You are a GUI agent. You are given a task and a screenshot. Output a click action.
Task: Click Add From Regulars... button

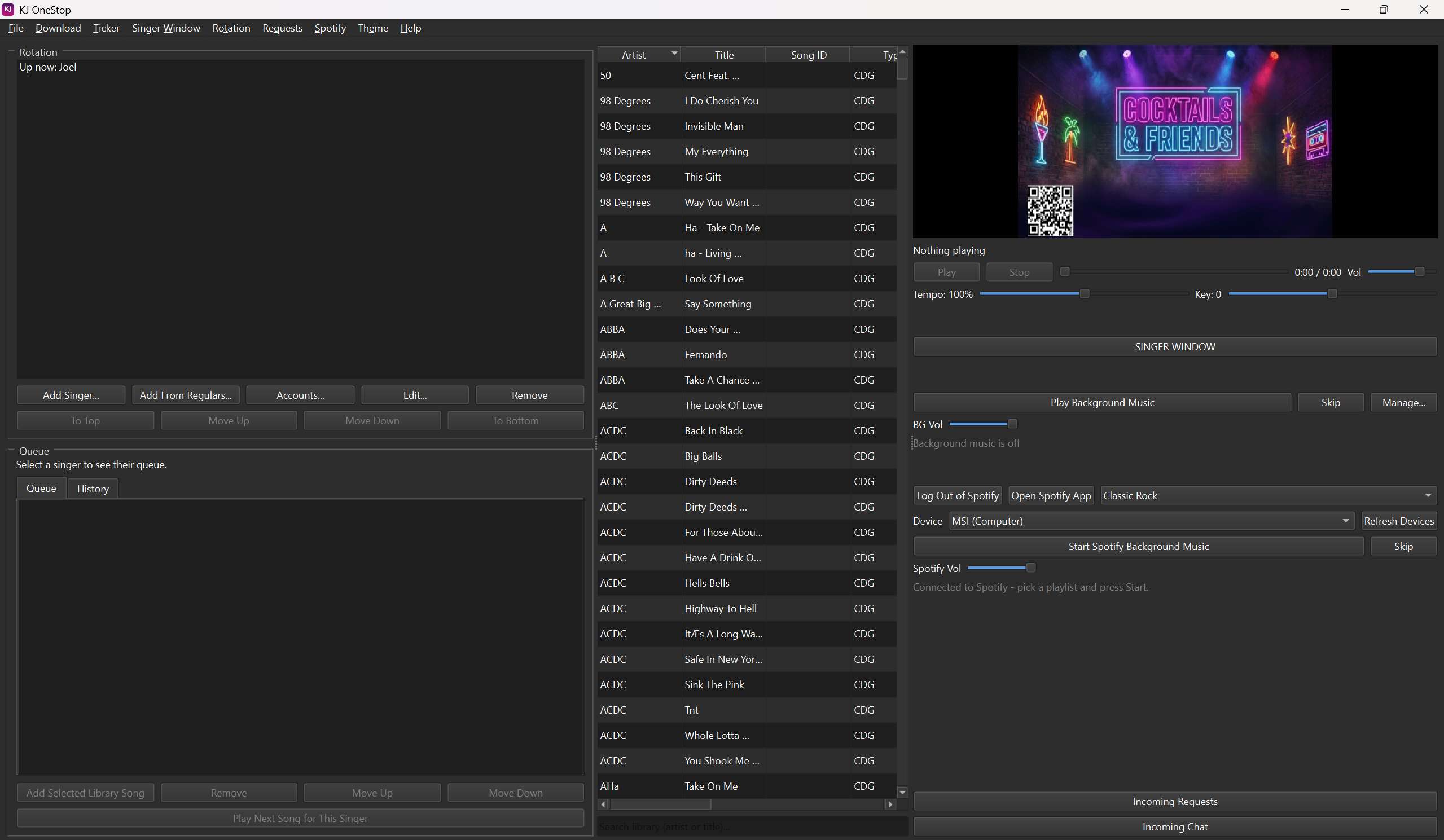(x=186, y=395)
